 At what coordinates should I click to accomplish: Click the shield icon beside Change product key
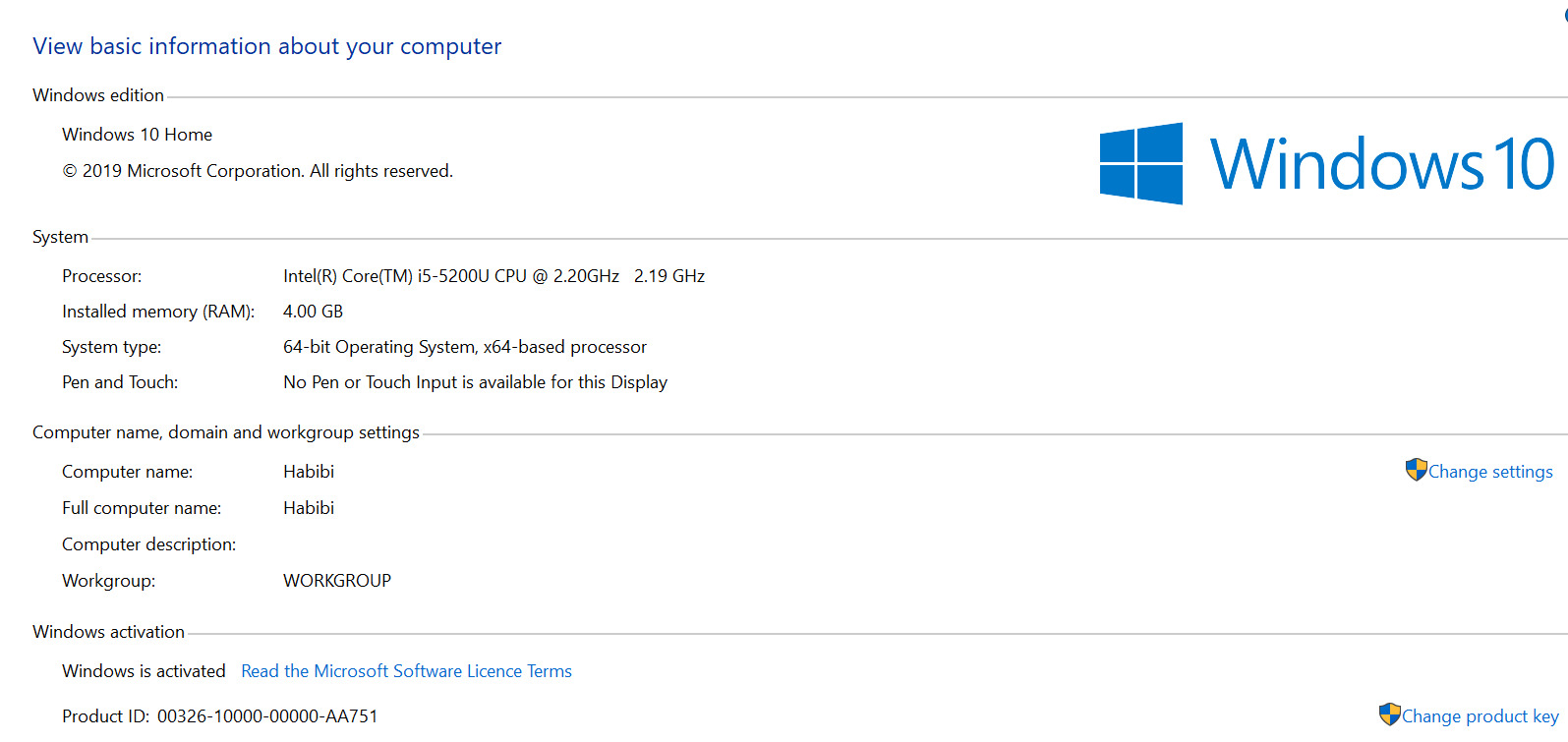pos(1389,714)
